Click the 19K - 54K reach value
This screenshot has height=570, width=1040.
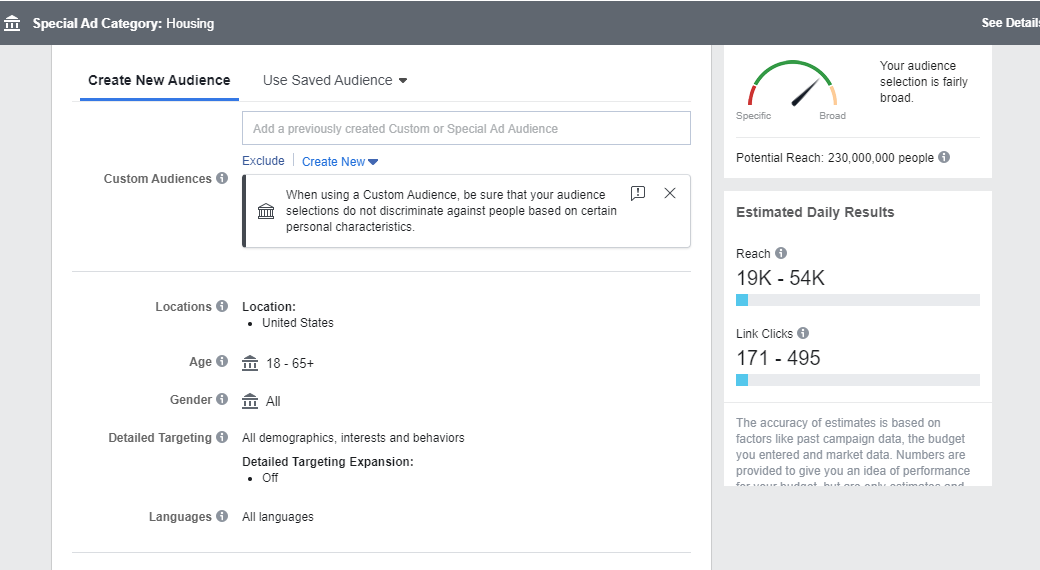click(781, 278)
